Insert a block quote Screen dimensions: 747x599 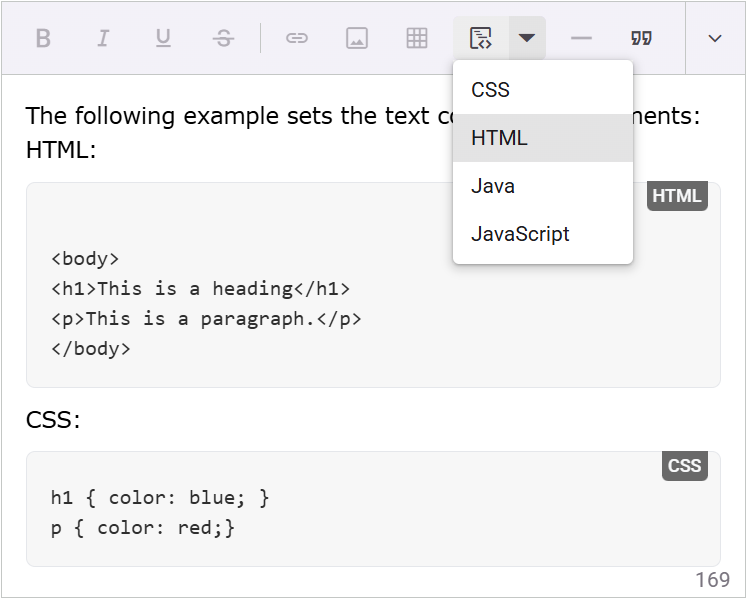tap(641, 38)
